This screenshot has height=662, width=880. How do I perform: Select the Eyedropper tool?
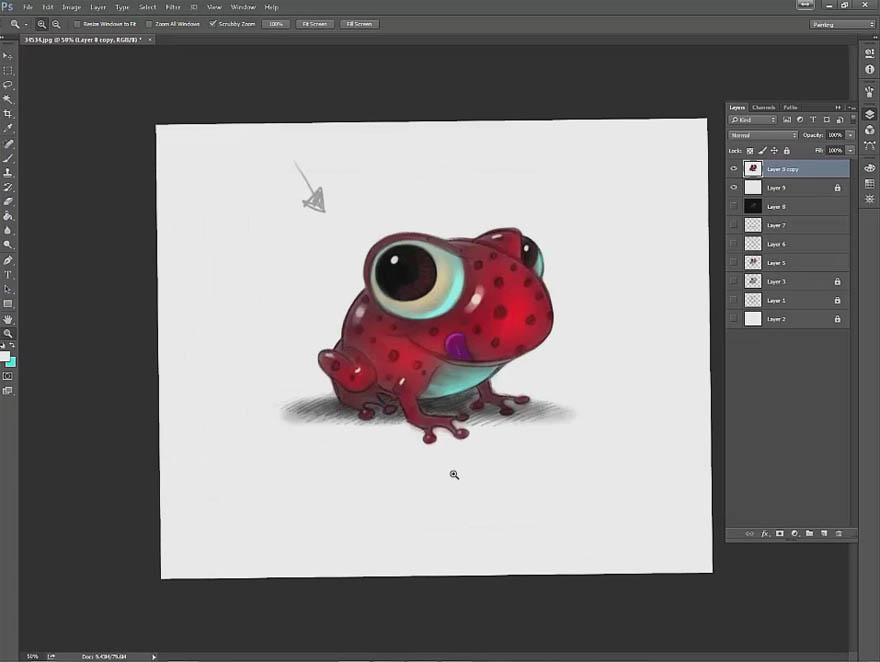coord(7,128)
